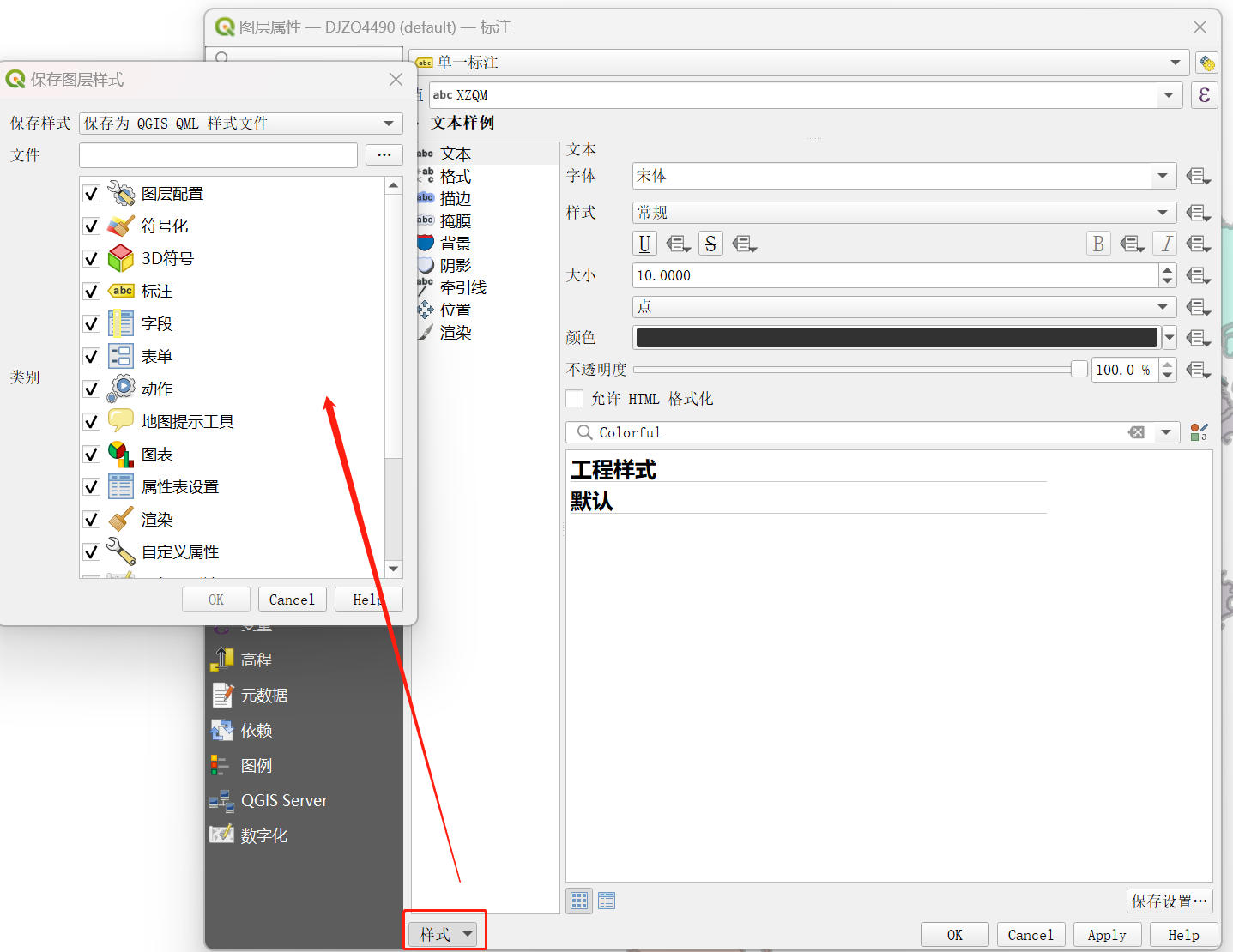Open data-defined override for italic
Image resolution: width=1233 pixels, height=952 pixels.
(x=1199, y=244)
